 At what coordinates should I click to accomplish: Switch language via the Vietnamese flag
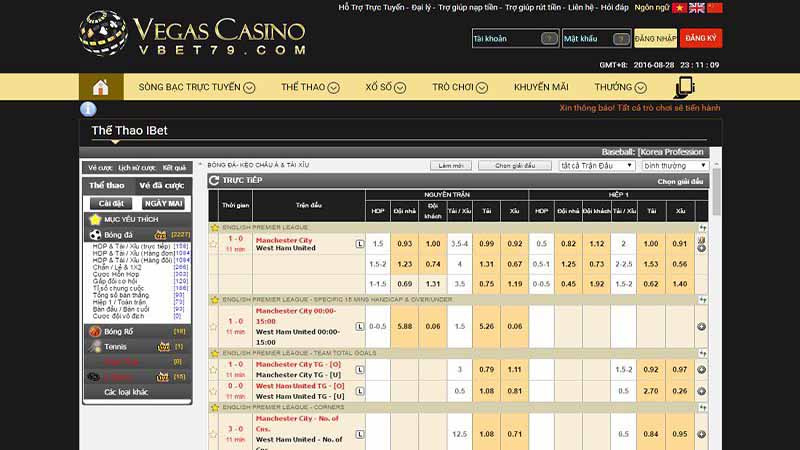pos(679,8)
